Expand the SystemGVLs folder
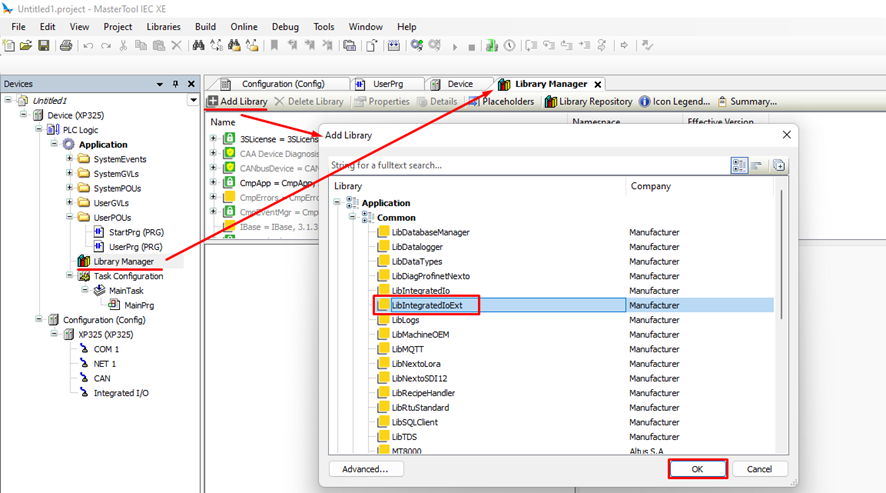Viewport: 886px width, 493px height. (x=70, y=173)
